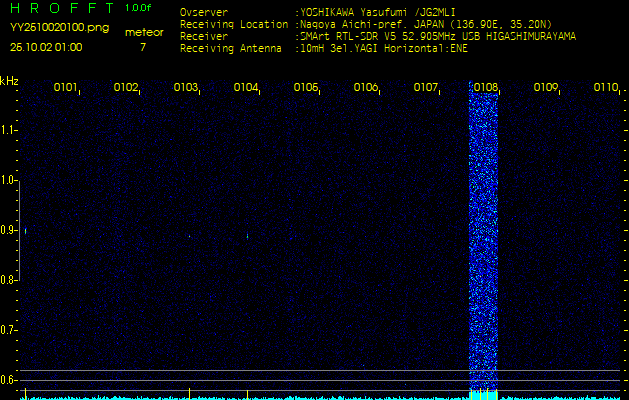Click the meteor count value 7

point(143,47)
